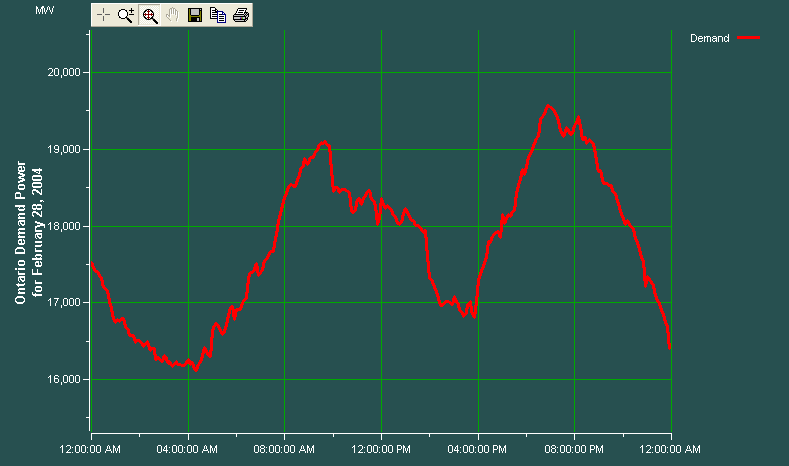789x466 pixels.
Task: Click the 20,000 y-axis label
Action: tap(67, 73)
